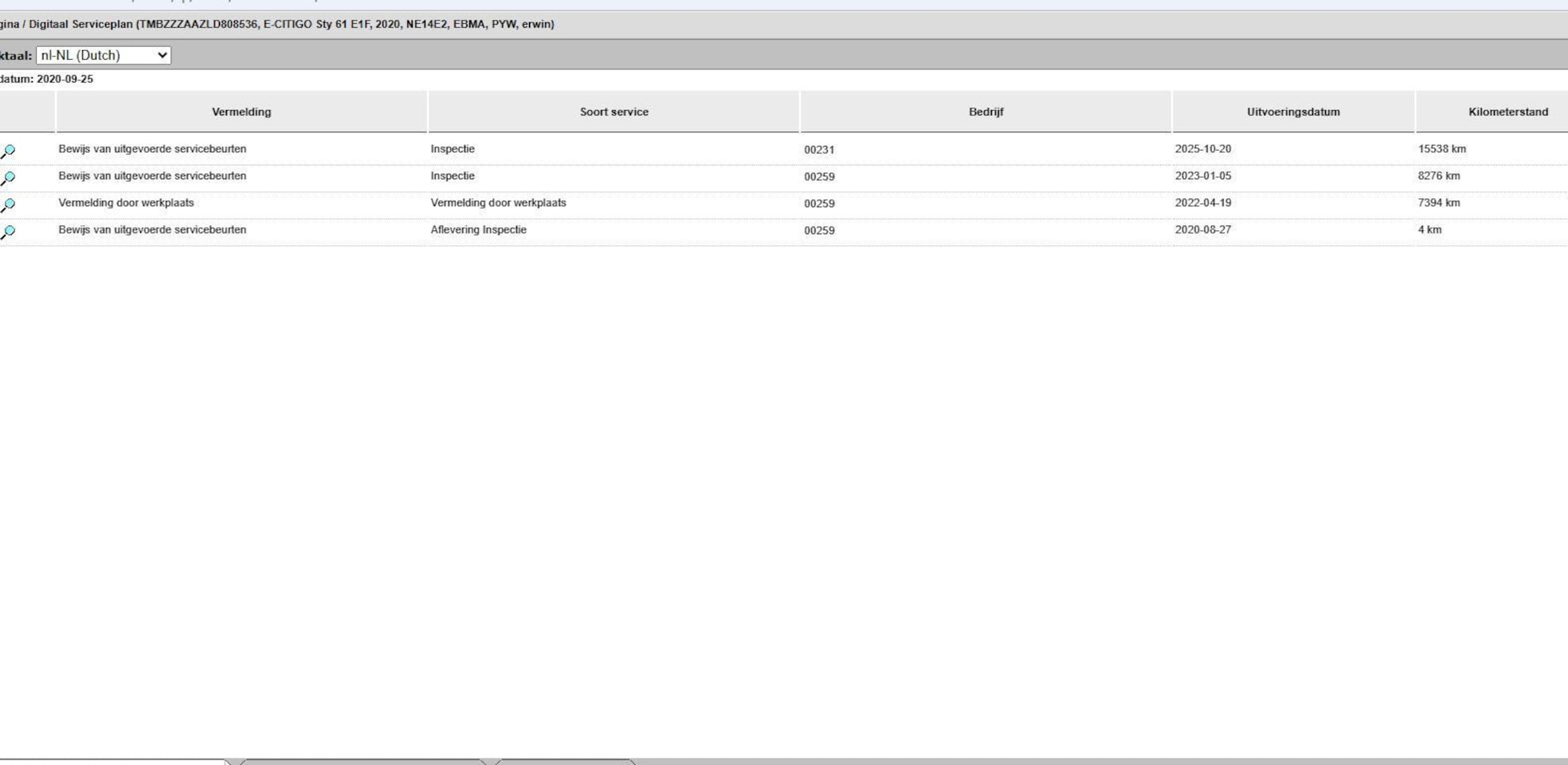1568x765 pixels.
Task: Select the Vermelding door werkplaats row text
Action: click(x=126, y=203)
